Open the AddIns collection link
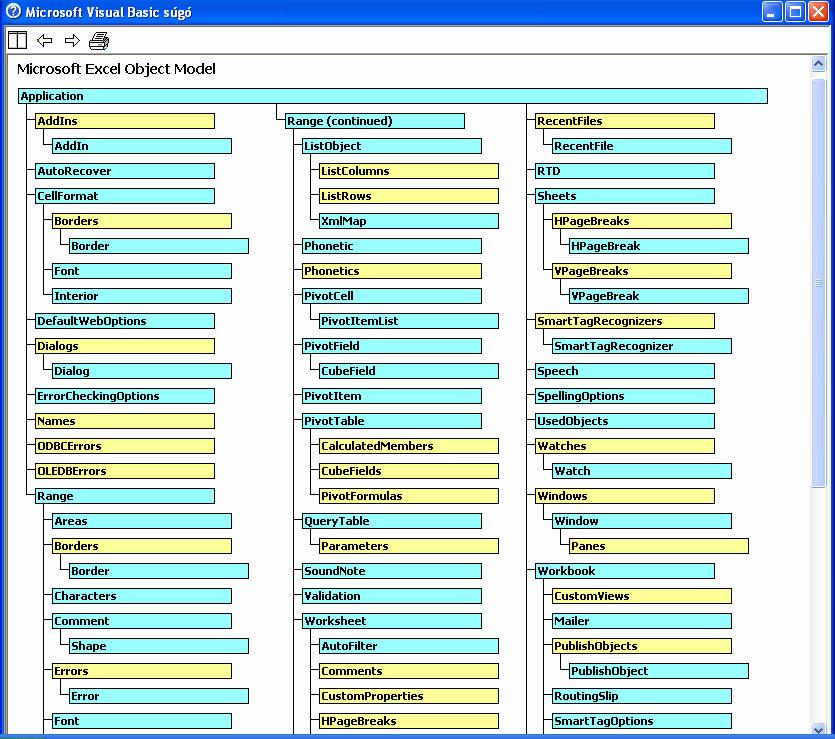The image size is (835, 739). coord(125,121)
